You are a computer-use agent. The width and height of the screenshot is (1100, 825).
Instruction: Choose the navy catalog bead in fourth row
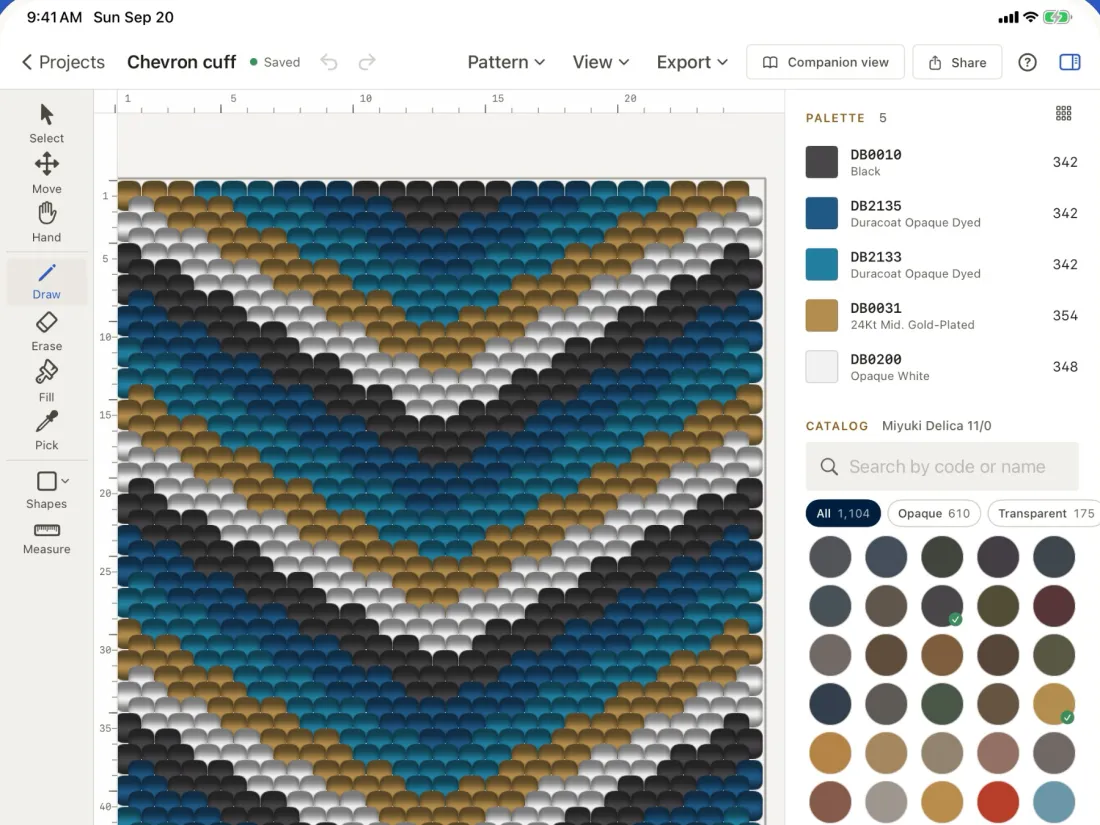pyautogui.click(x=830, y=704)
